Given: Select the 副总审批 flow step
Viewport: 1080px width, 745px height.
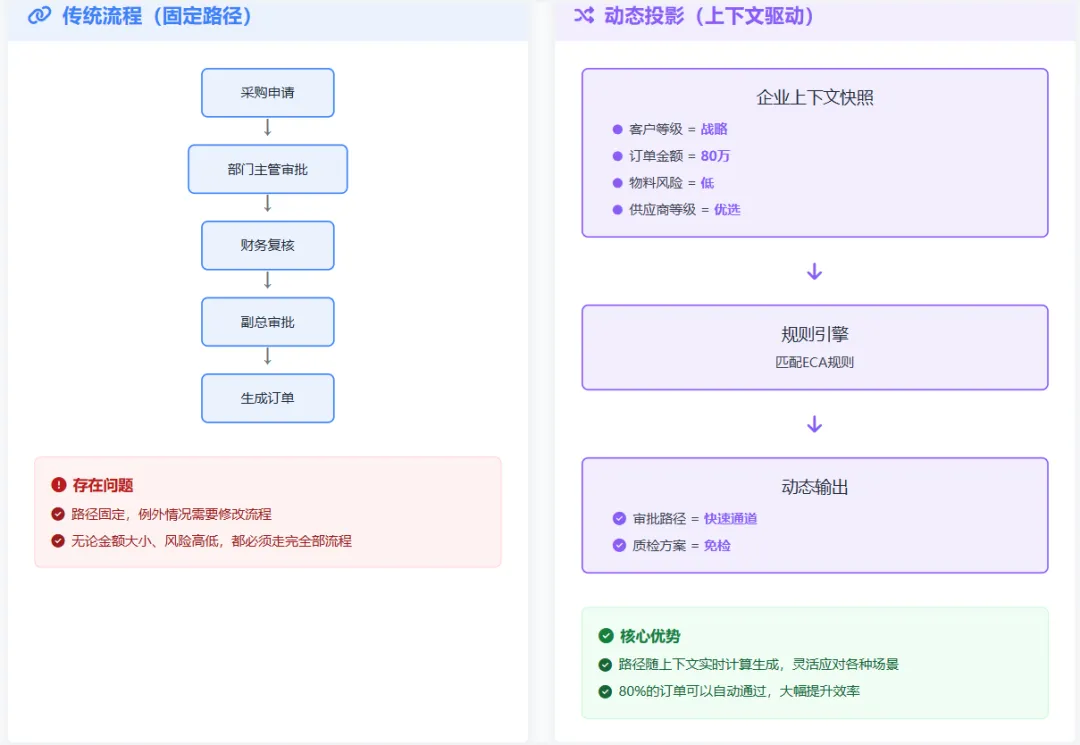Looking at the screenshot, I should pos(268,322).
